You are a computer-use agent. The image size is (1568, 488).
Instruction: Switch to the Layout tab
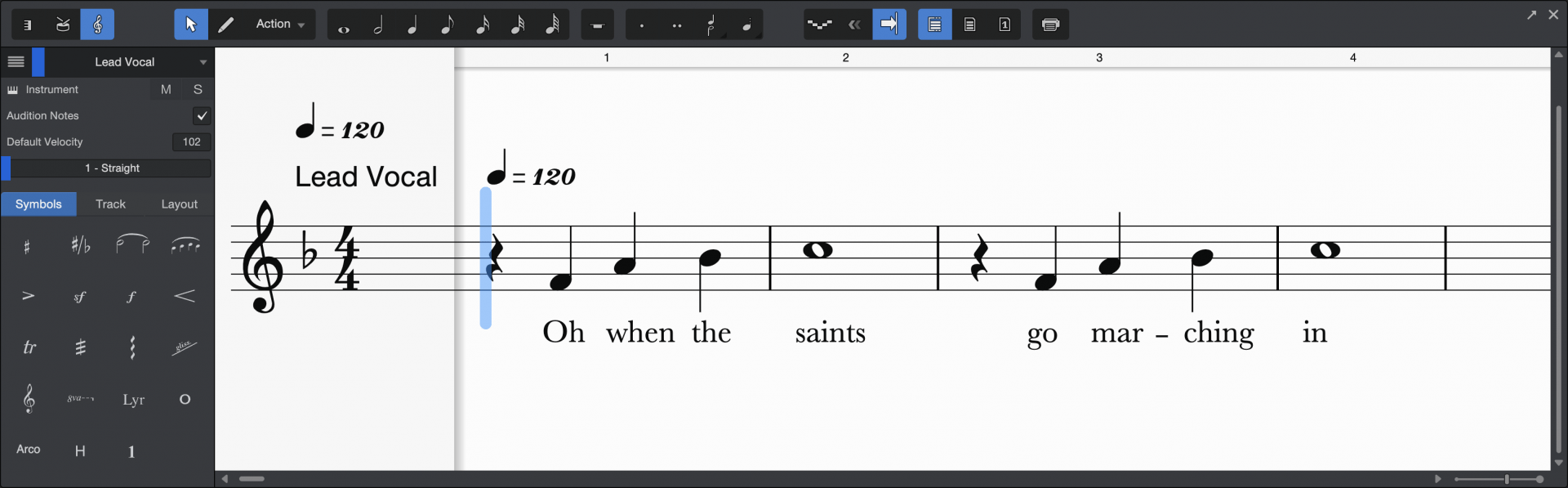[x=179, y=204]
